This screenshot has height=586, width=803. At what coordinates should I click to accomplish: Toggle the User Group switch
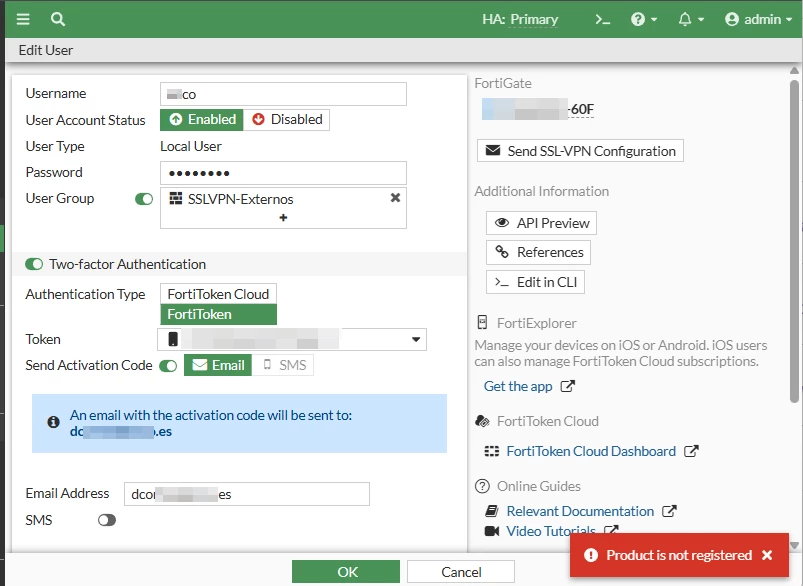(144, 199)
